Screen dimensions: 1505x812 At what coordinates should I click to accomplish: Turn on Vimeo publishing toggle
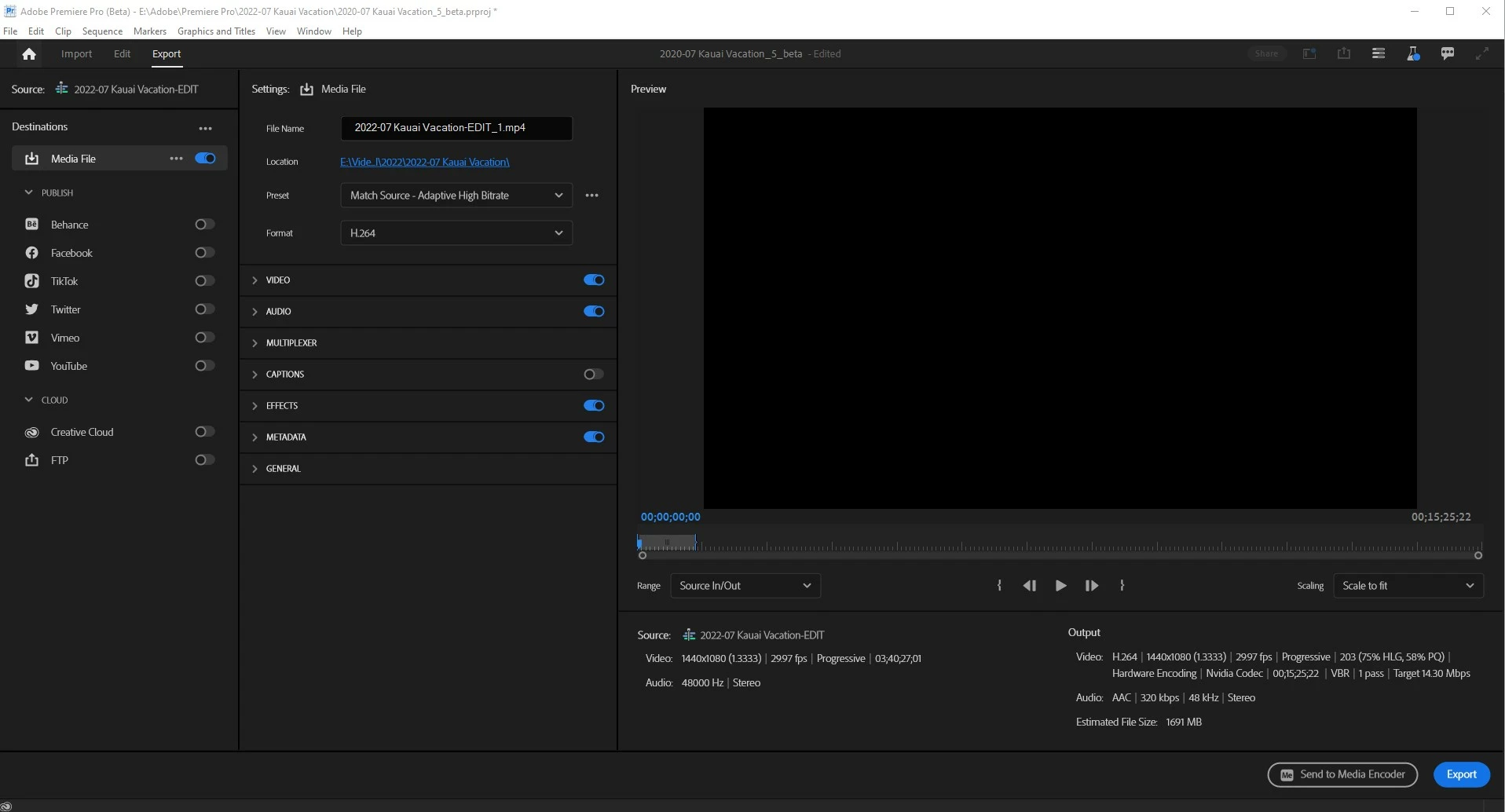click(205, 338)
